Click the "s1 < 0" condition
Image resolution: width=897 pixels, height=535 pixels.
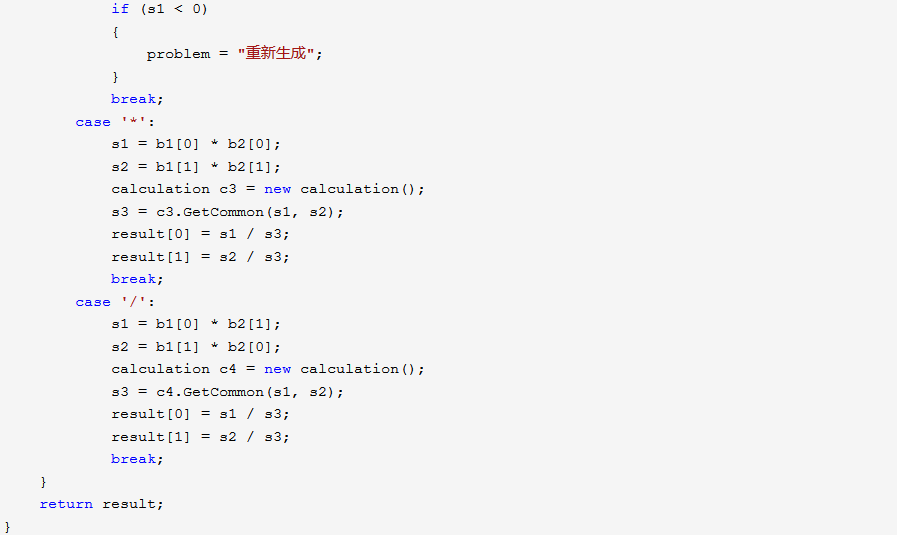click(173, 9)
